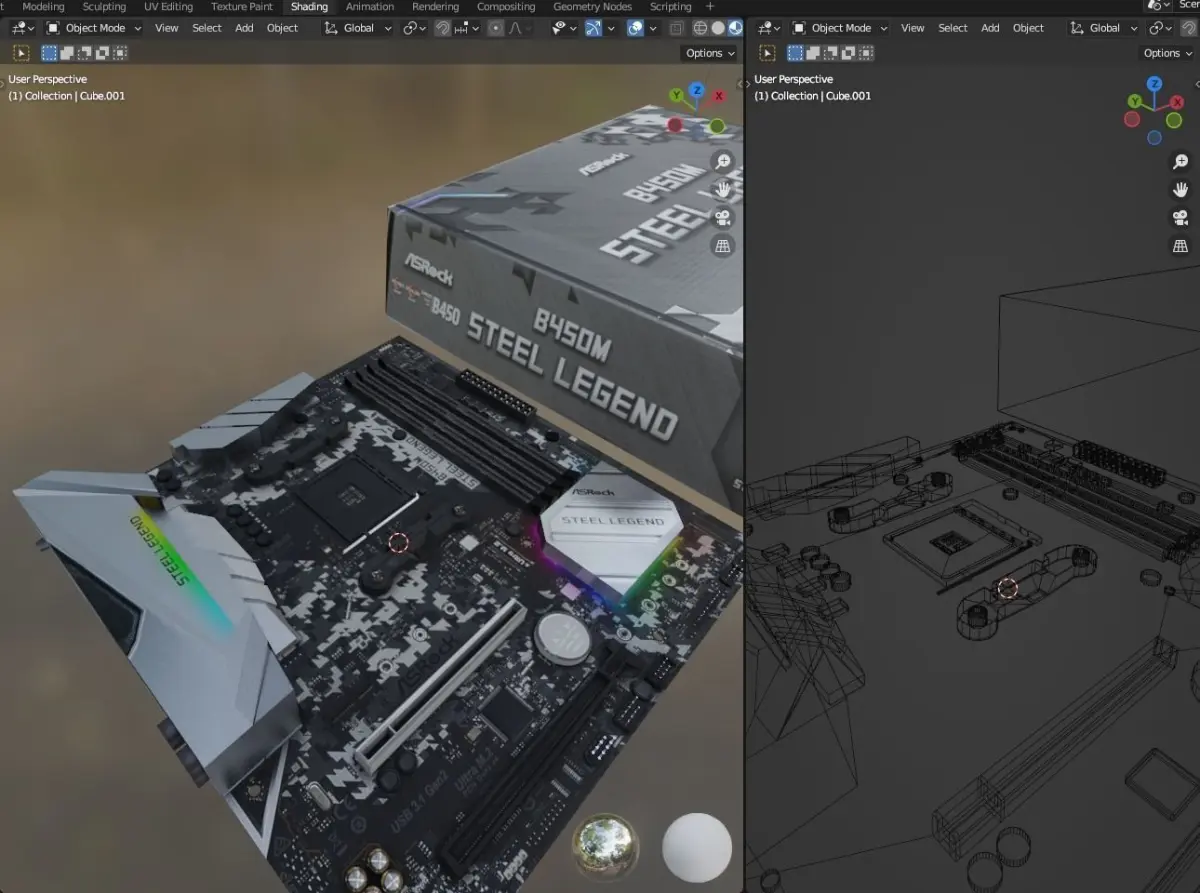Choose Extend selection mode in right viewport
Image resolution: width=1200 pixels, height=893 pixels.
(813, 53)
